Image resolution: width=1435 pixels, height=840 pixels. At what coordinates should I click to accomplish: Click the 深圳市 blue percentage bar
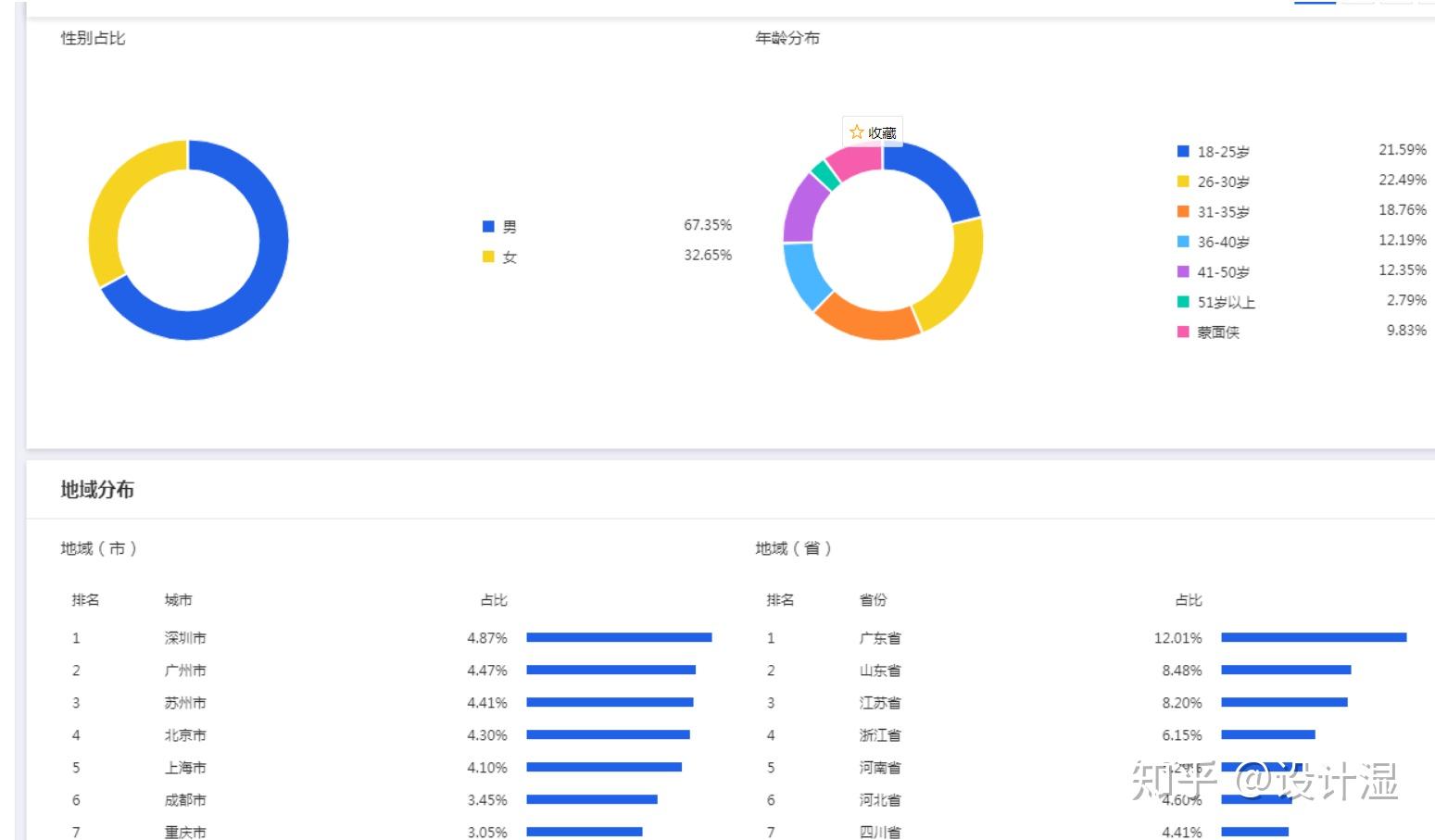click(x=619, y=637)
